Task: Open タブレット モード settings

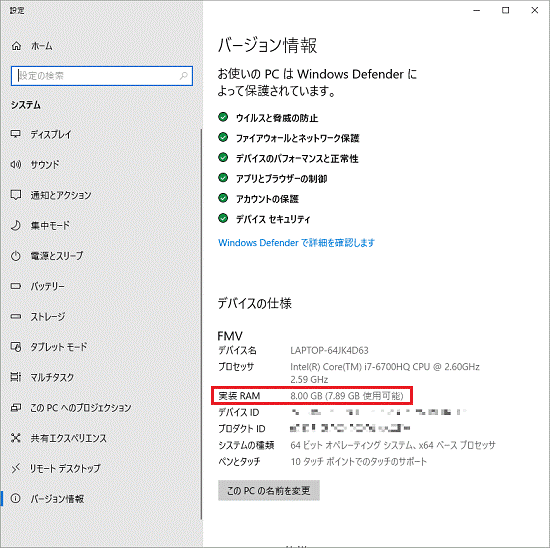Action: coord(102,347)
